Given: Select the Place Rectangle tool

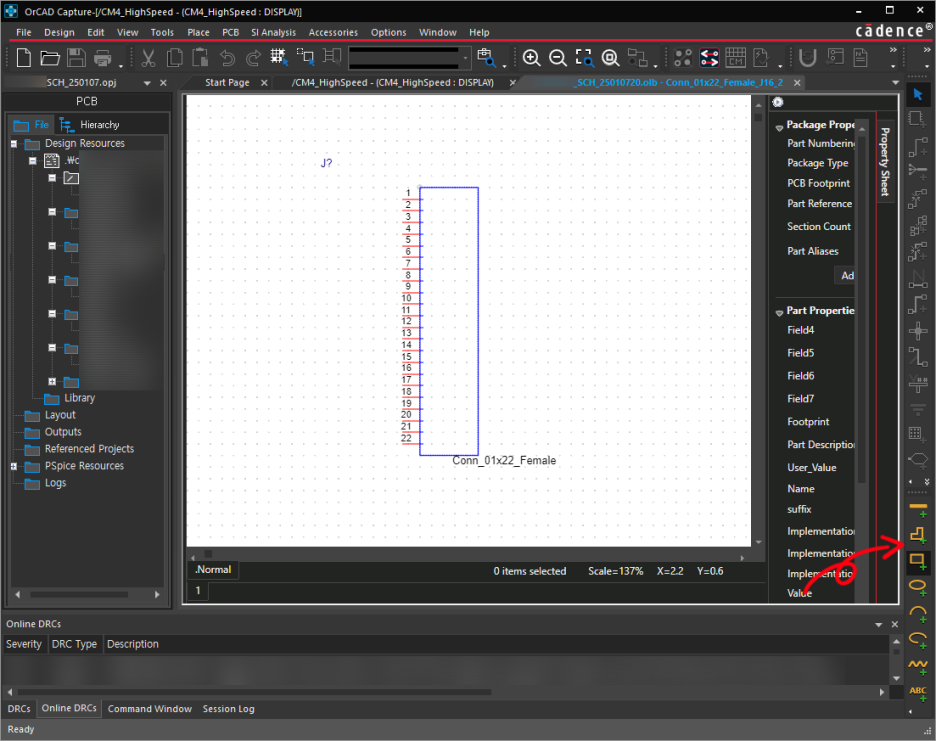Looking at the screenshot, I should pyautogui.click(x=918, y=561).
